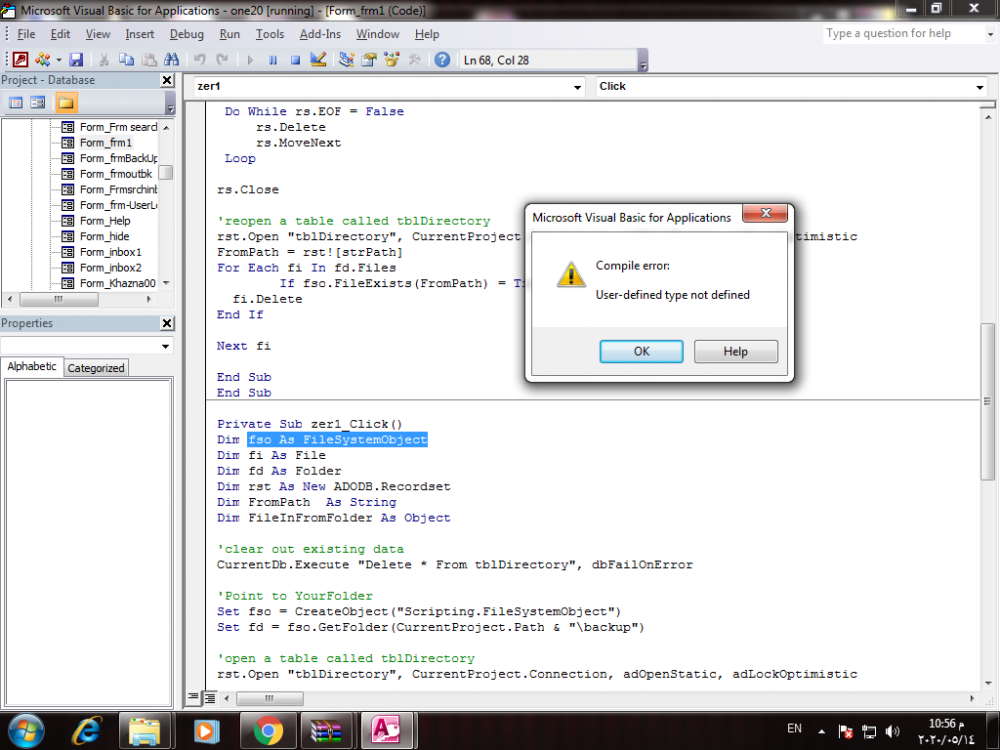Click the Undo arrow icon
This screenshot has width=1000, height=750.
[x=200, y=59]
